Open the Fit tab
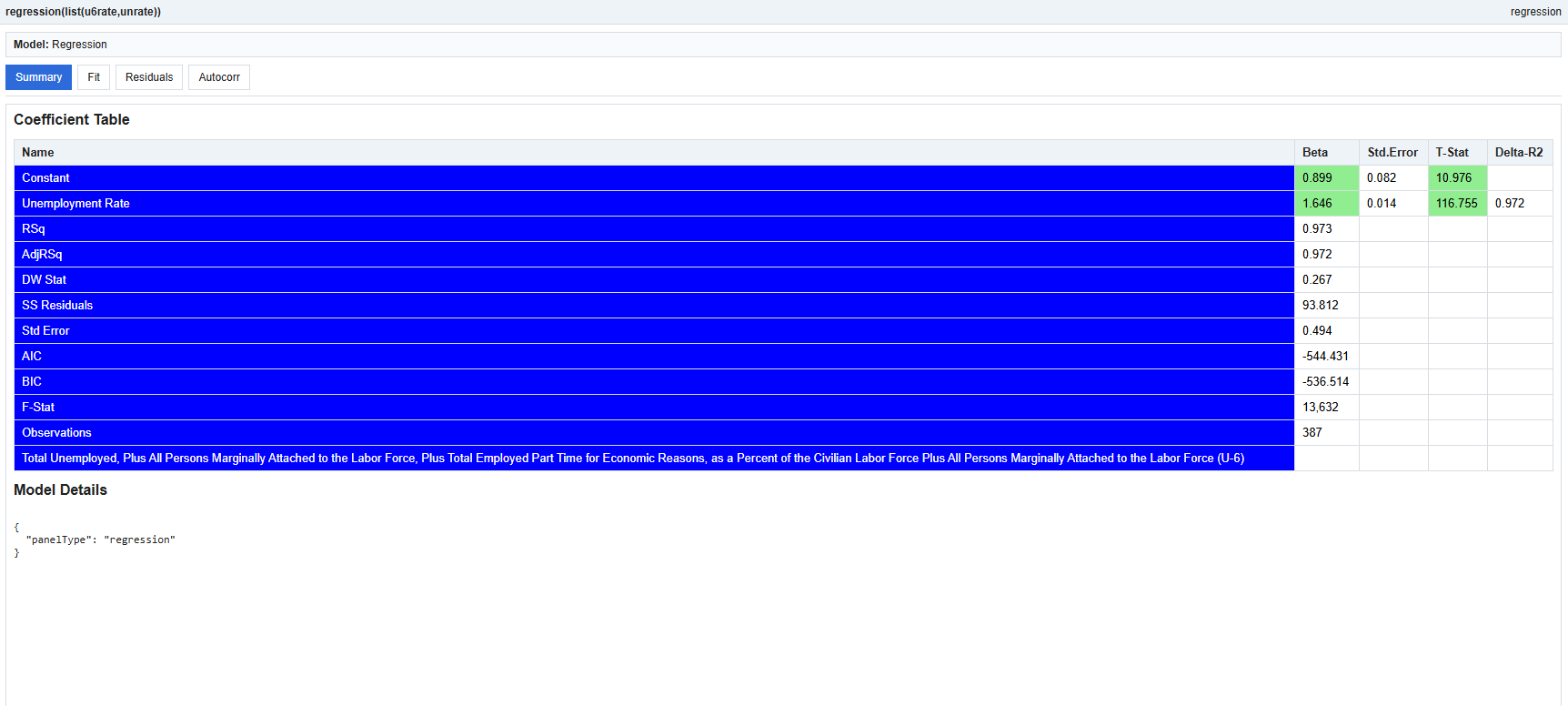Screen dimensions: 1568x706 pos(94,77)
